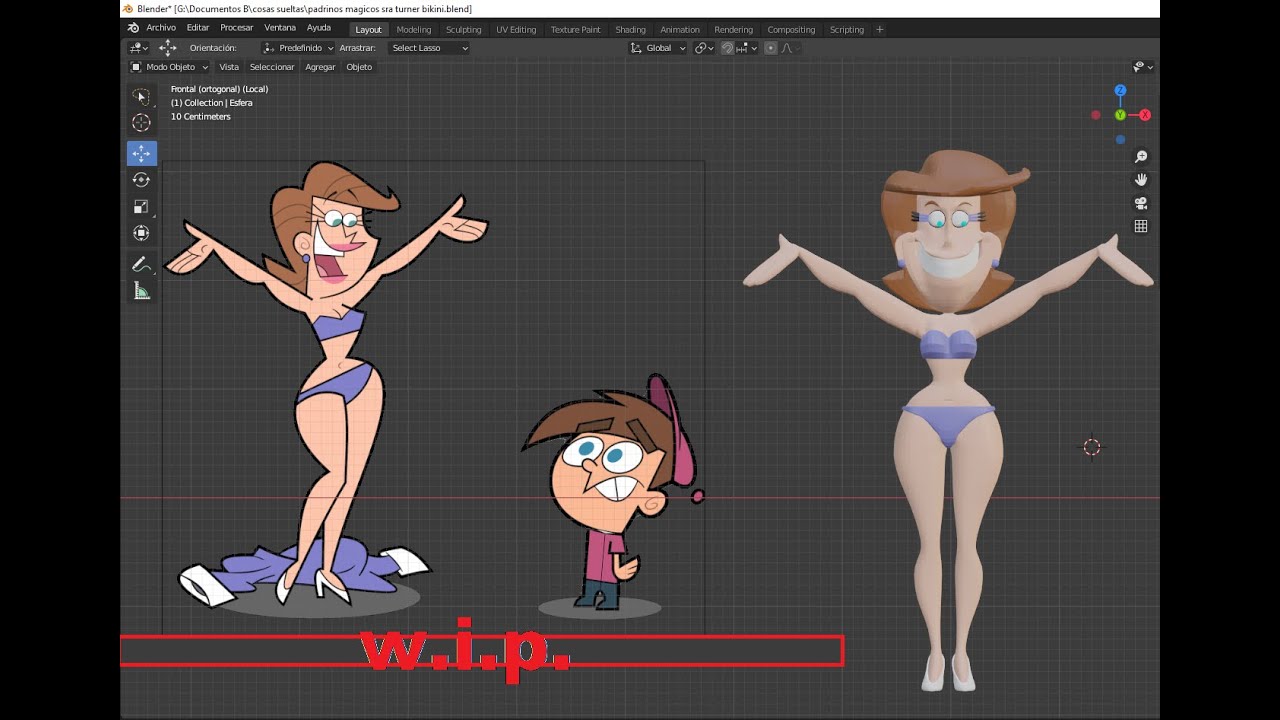Image resolution: width=1280 pixels, height=720 pixels.
Task: Click the Timmy Turner reference image
Action: coord(612,495)
